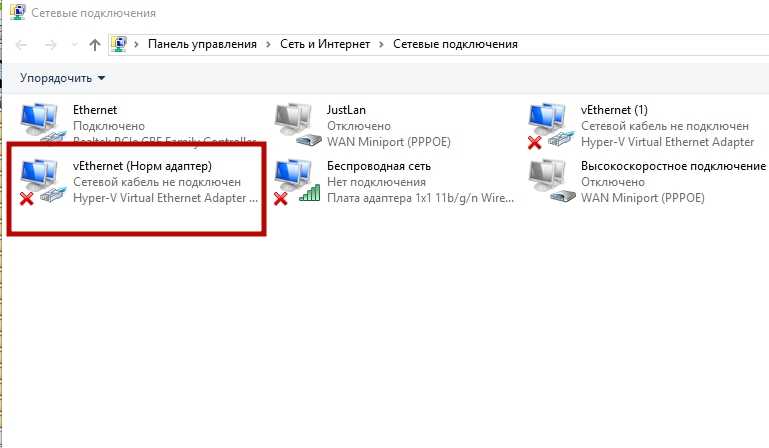Click Отключено status under JustLan
Screen dimensions: 769x448
pos(359,126)
